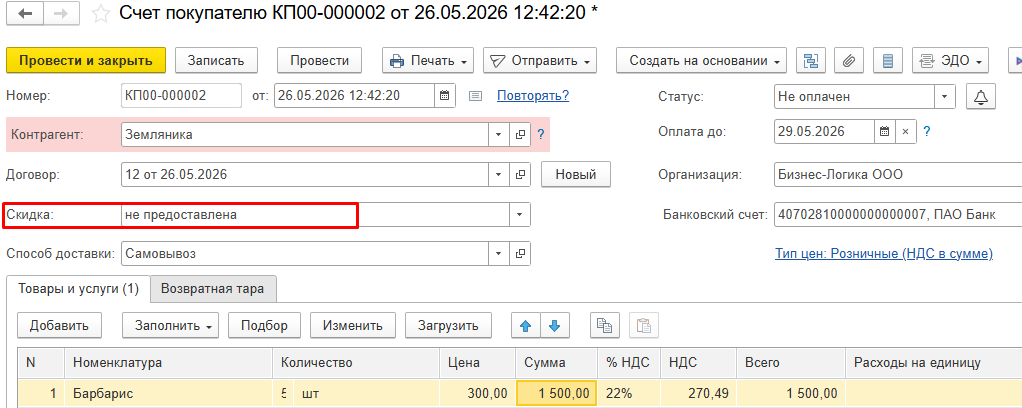This screenshot has width=1022, height=408.
Task: Copy rows with the copy icon
Action: coord(604,325)
